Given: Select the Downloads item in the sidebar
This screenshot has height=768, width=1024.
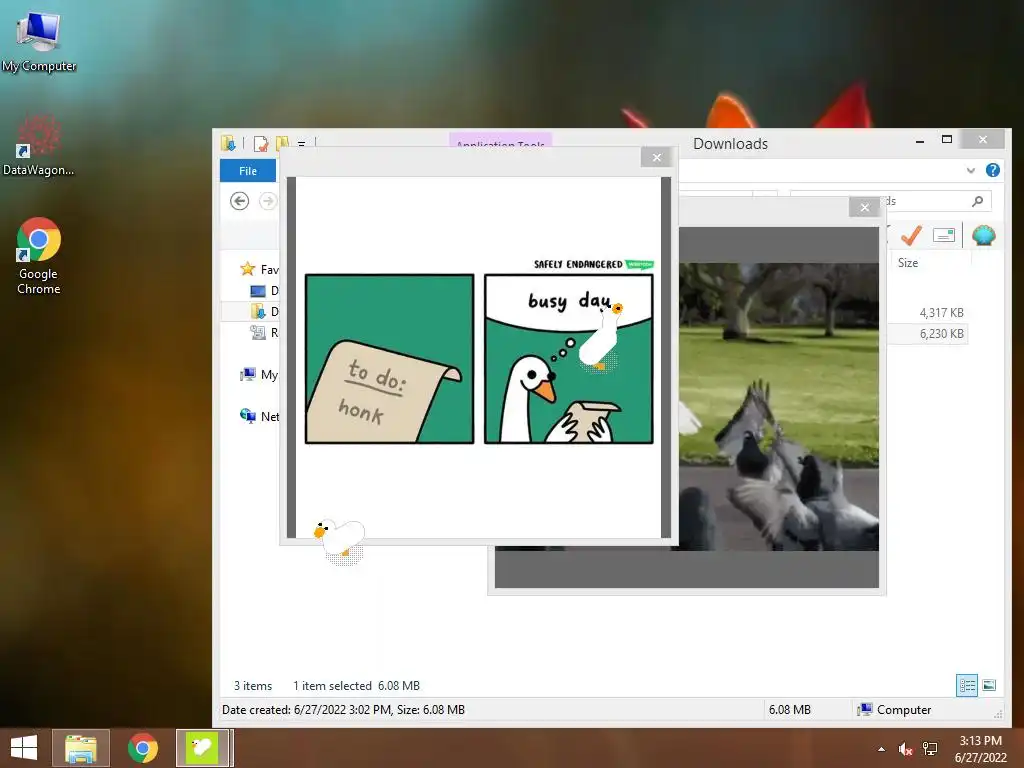Looking at the screenshot, I should pos(264,312).
